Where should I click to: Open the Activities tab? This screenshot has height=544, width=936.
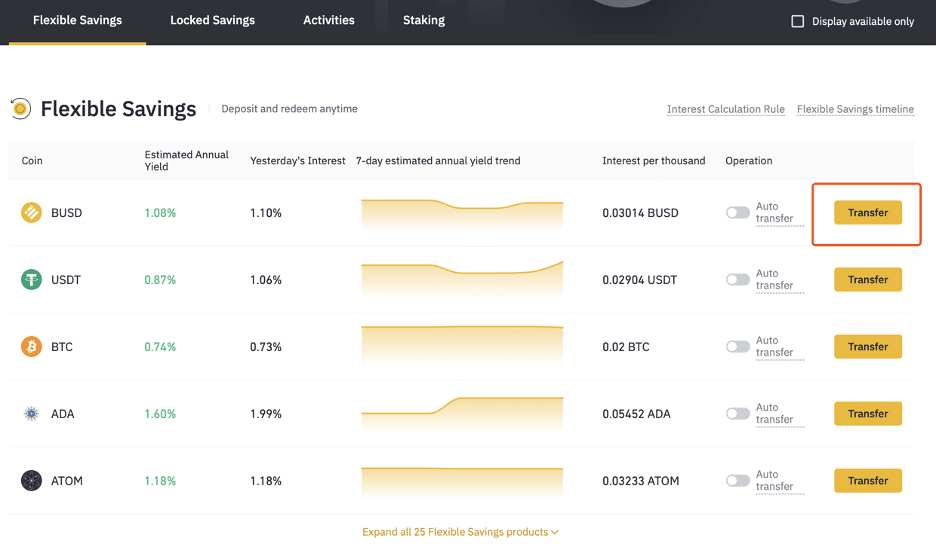click(x=329, y=20)
